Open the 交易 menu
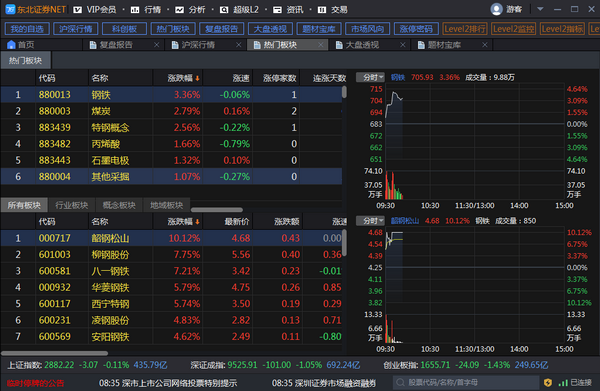Viewport: 600px width, 391px height. (333, 10)
